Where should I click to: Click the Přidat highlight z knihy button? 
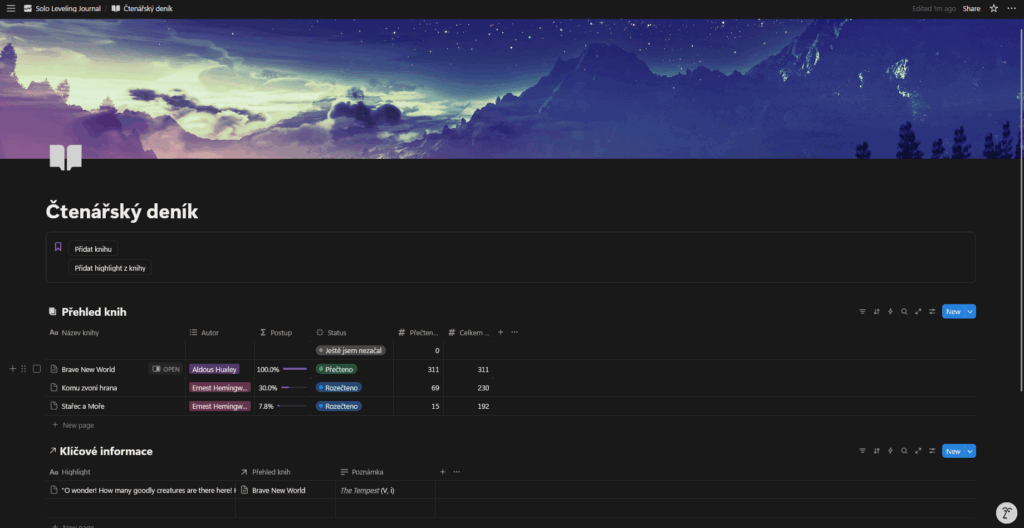click(110, 268)
